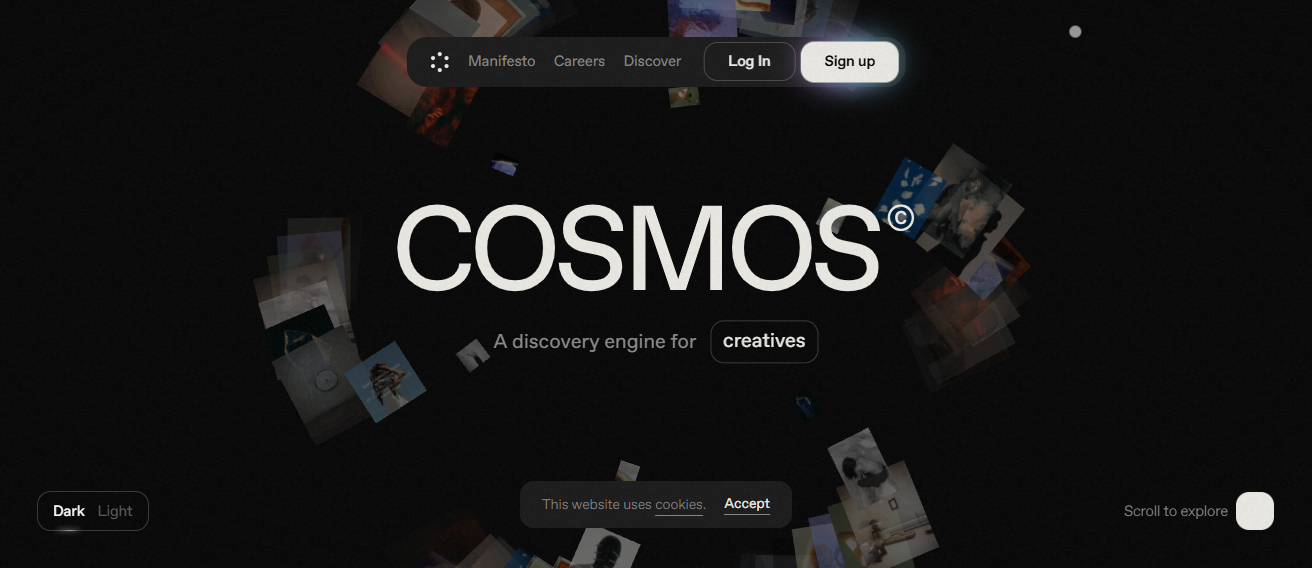
Task: Select the creatives pill label
Action: 764,341
